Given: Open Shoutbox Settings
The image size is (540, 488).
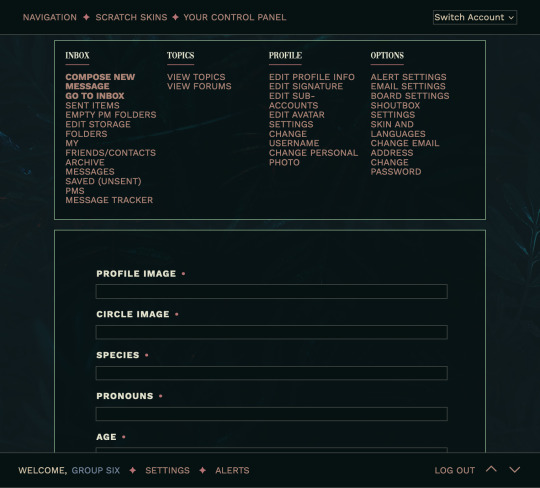Looking at the screenshot, I should 395,110.
